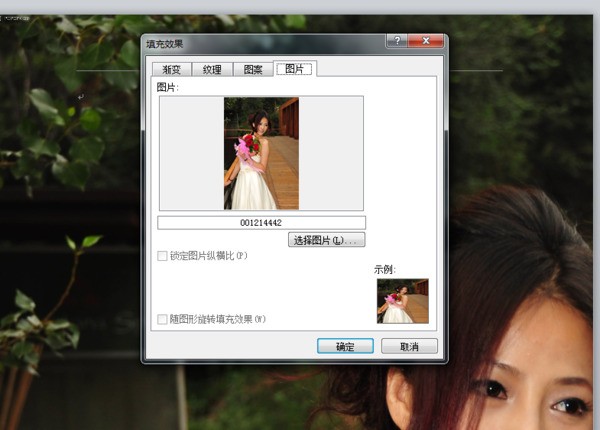Toggle the 随图形旋转填充效果 checkbox
Image resolution: width=600 pixels, height=430 pixels.
[x=163, y=319]
